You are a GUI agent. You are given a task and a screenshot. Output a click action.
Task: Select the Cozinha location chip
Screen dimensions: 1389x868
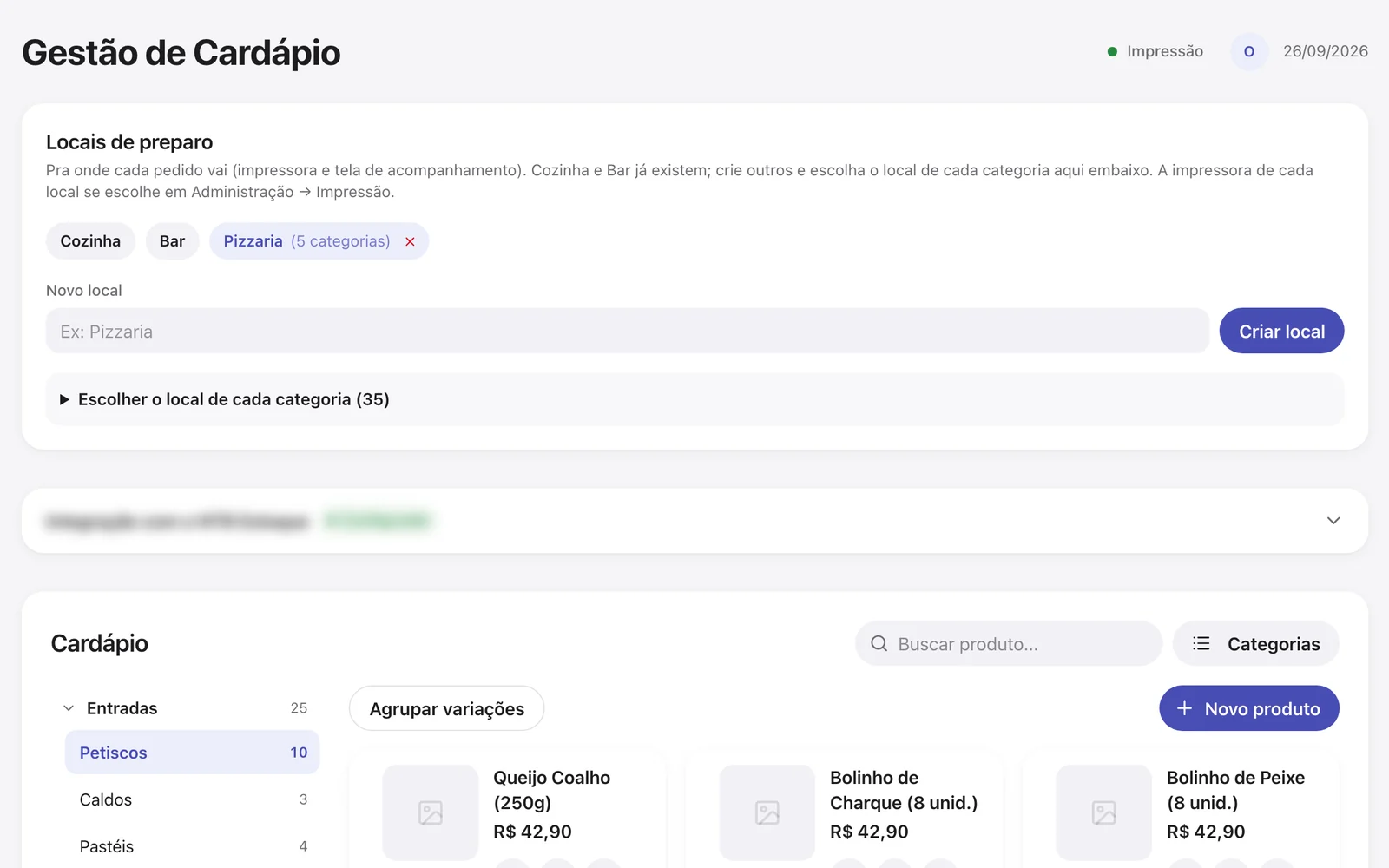(90, 241)
